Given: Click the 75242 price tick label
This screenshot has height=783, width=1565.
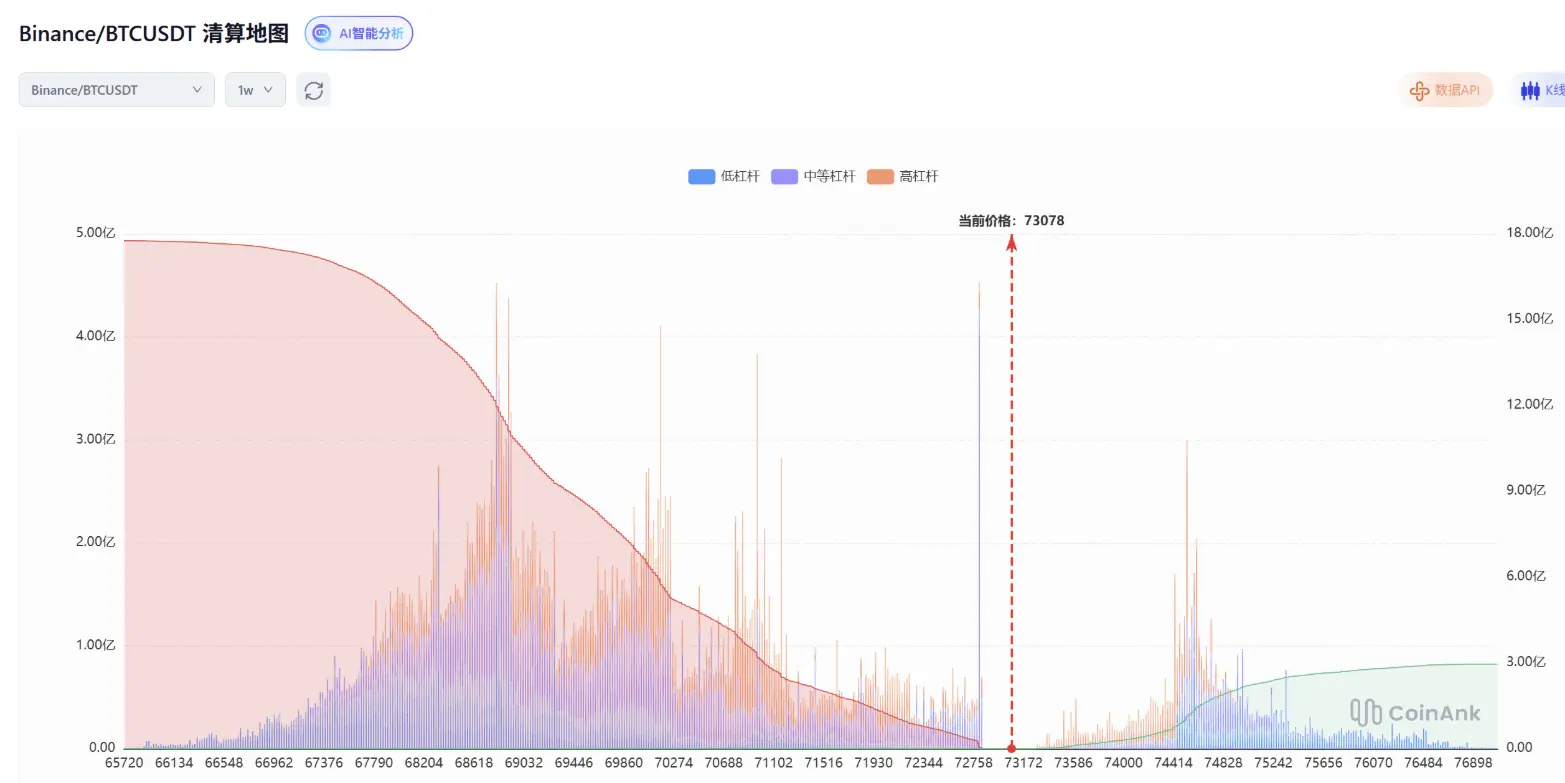Looking at the screenshot, I should (x=1273, y=763).
